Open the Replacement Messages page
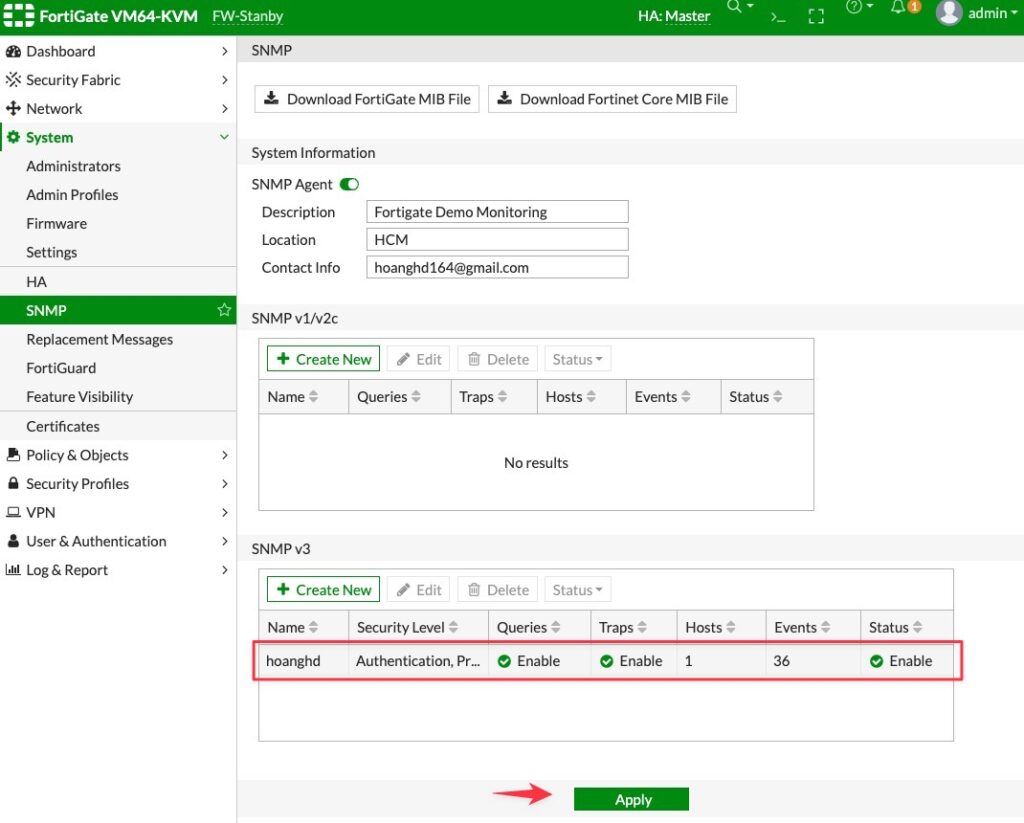The width and height of the screenshot is (1024, 823). 99,339
